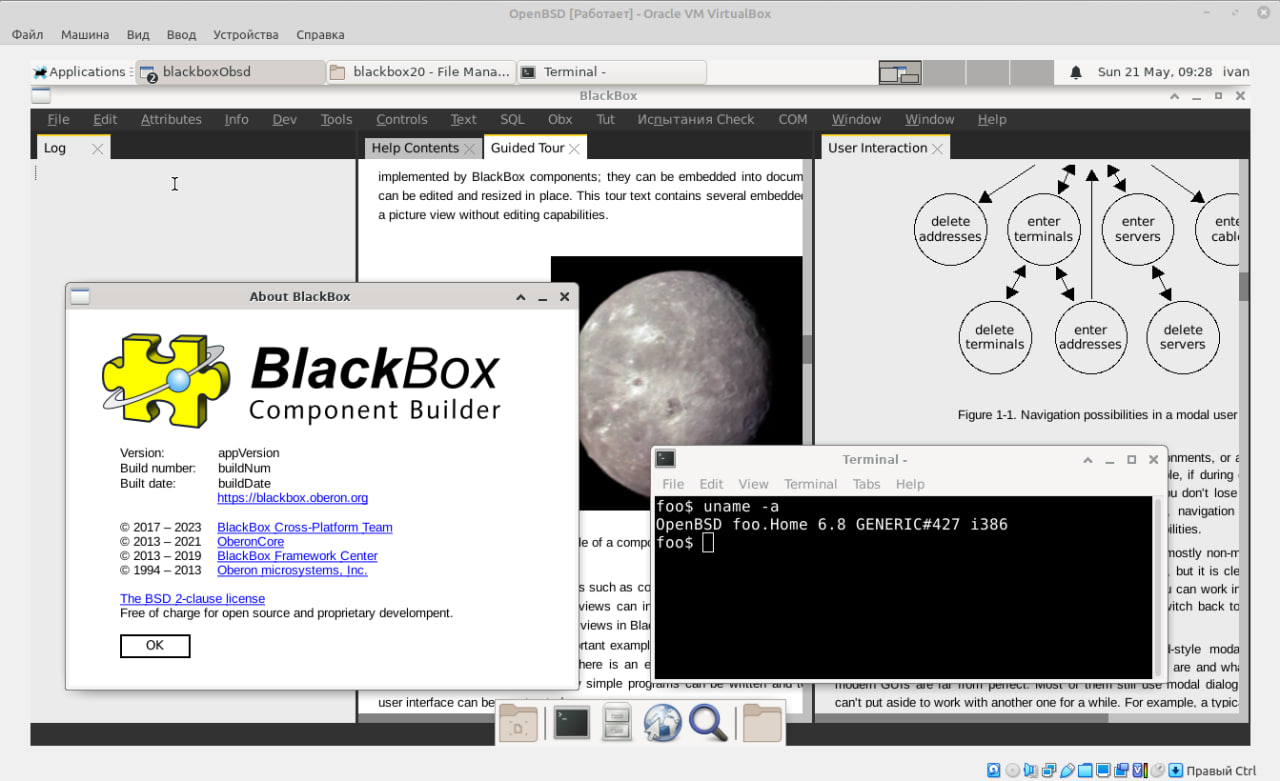Open the terminal emulator from the dock
The image size is (1280, 781).
571,723
